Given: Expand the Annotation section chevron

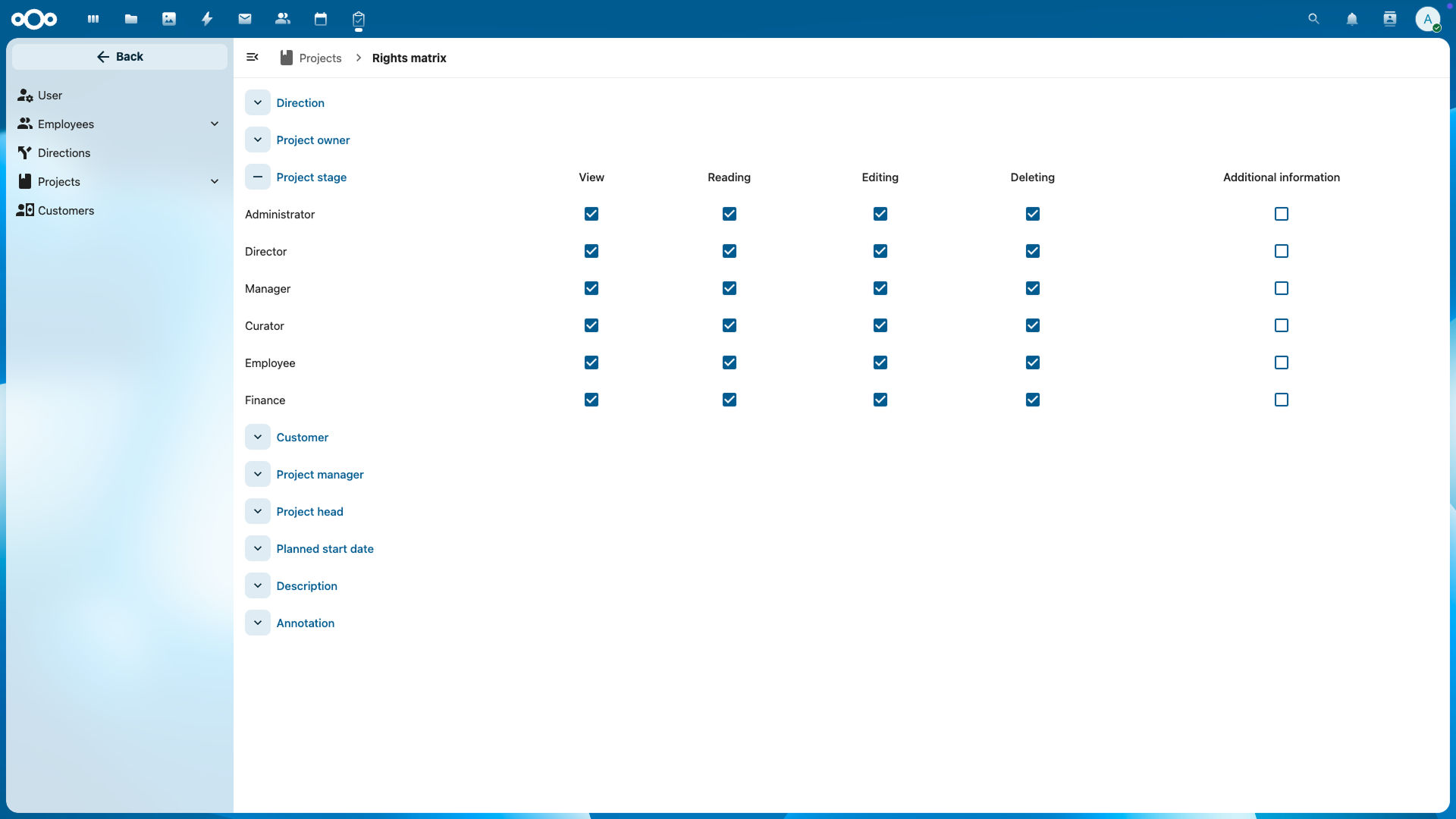Looking at the screenshot, I should point(258,623).
